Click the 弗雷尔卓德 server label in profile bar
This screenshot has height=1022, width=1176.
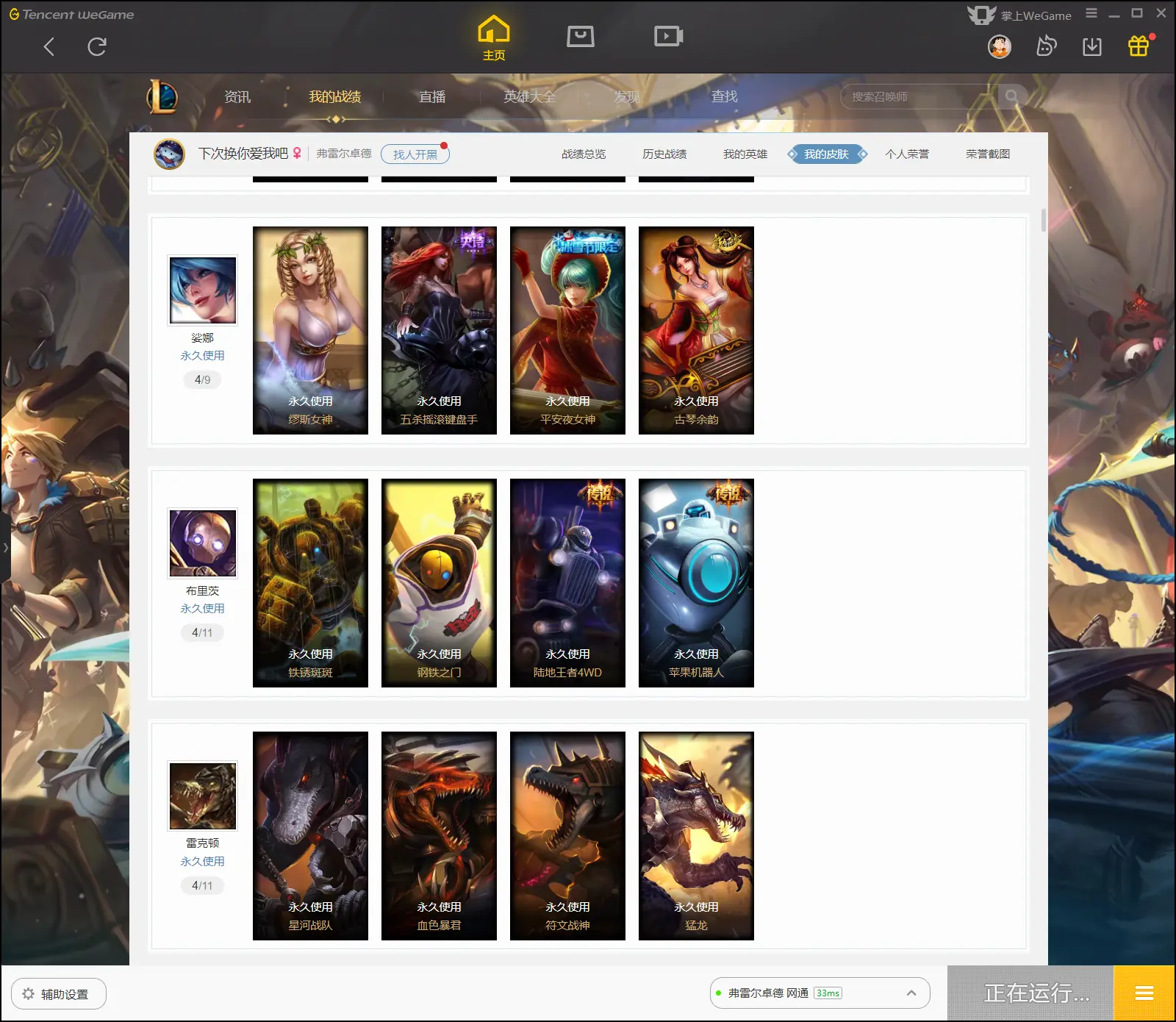tap(344, 154)
